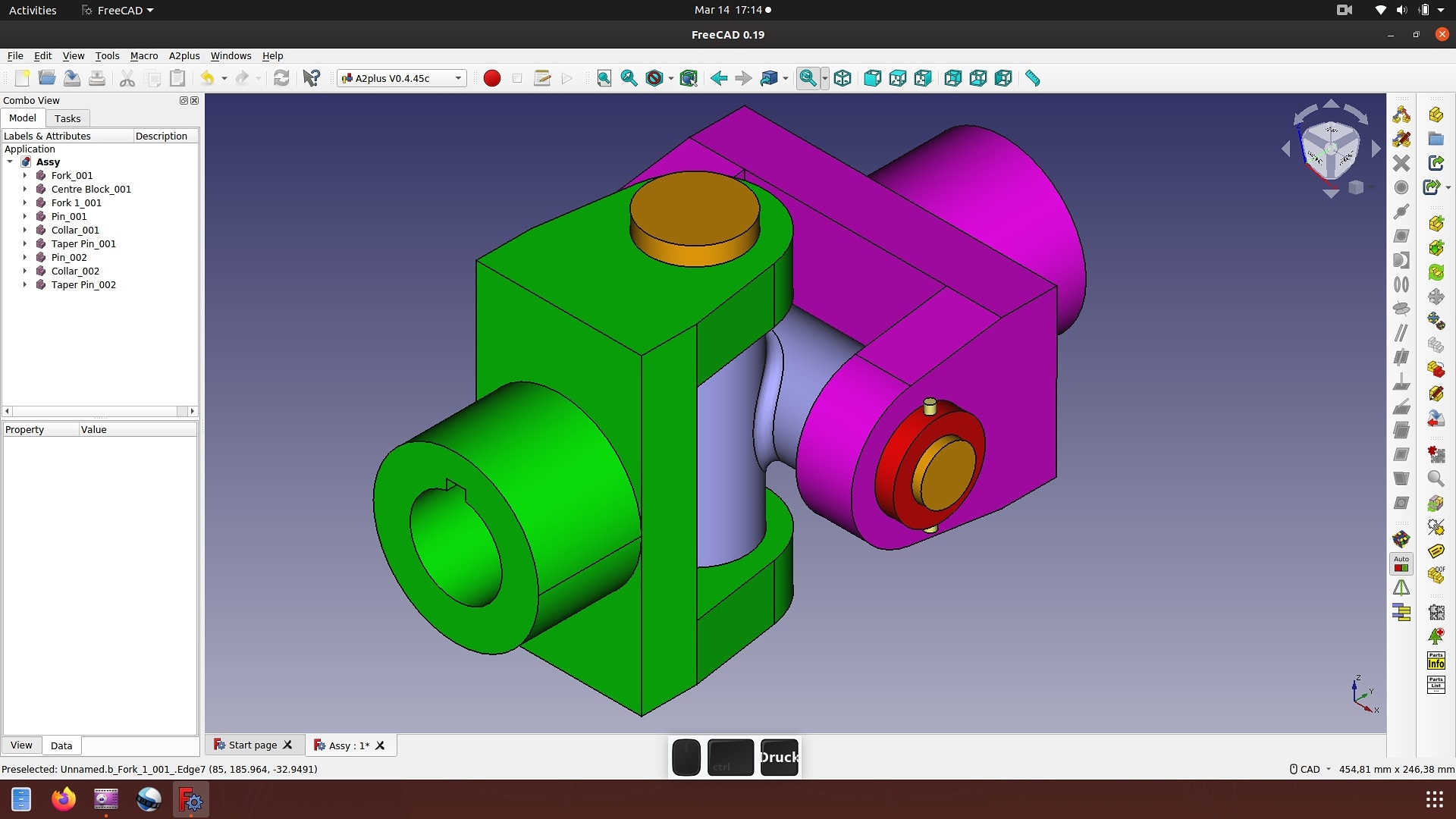Start macro recording with red circle
Viewport: 1456px width, 819px height.
[x=491, y=78]
